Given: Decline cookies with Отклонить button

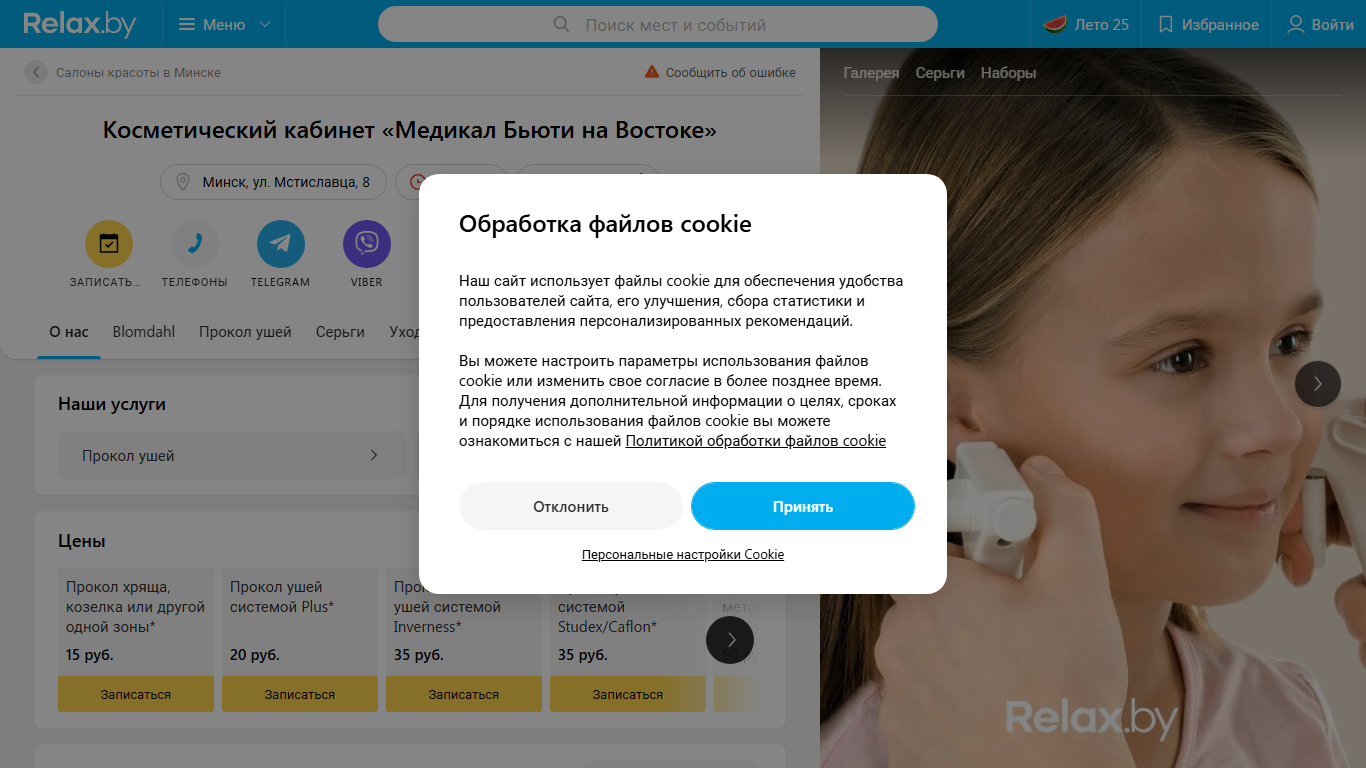Looking at the screenshot, I should click(571, 506).
